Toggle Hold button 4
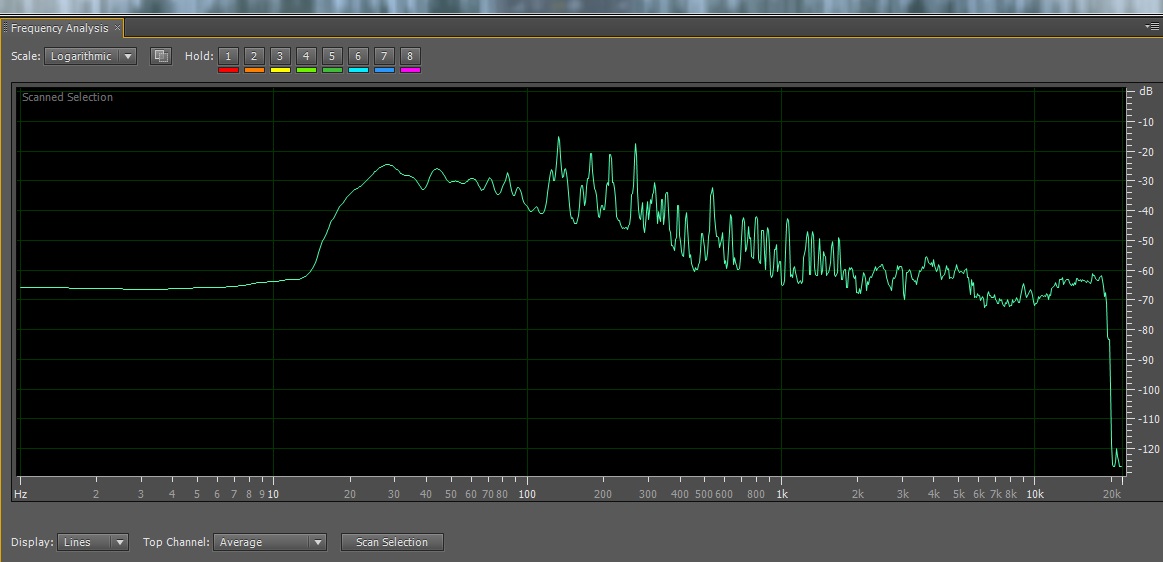 click(306, 56)
